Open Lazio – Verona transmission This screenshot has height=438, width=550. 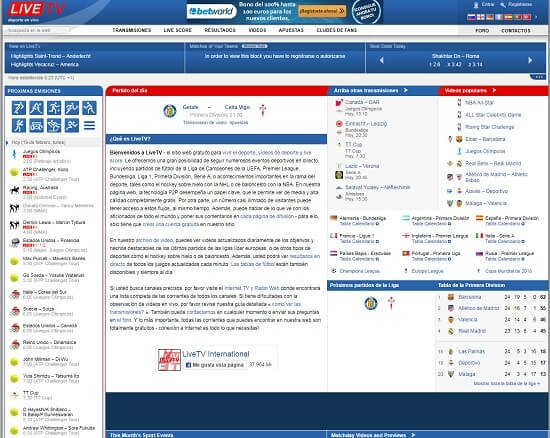tap(362, 166)
